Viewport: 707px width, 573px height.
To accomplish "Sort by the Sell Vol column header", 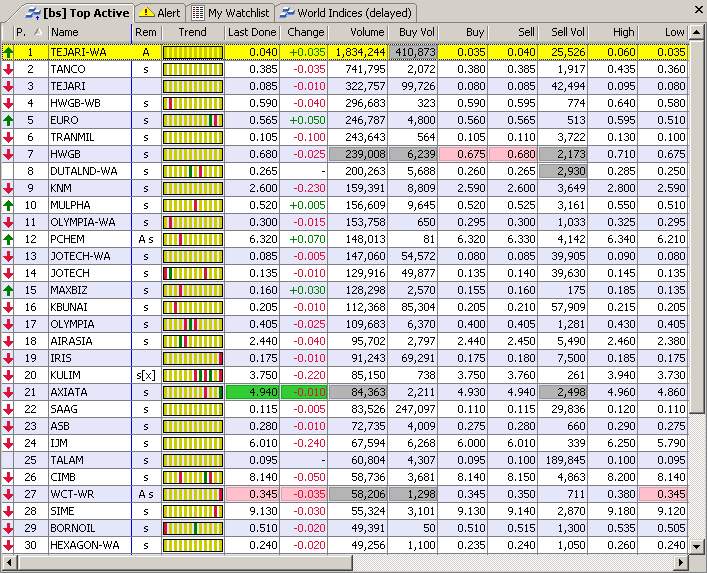I will [x=563, y=32].
